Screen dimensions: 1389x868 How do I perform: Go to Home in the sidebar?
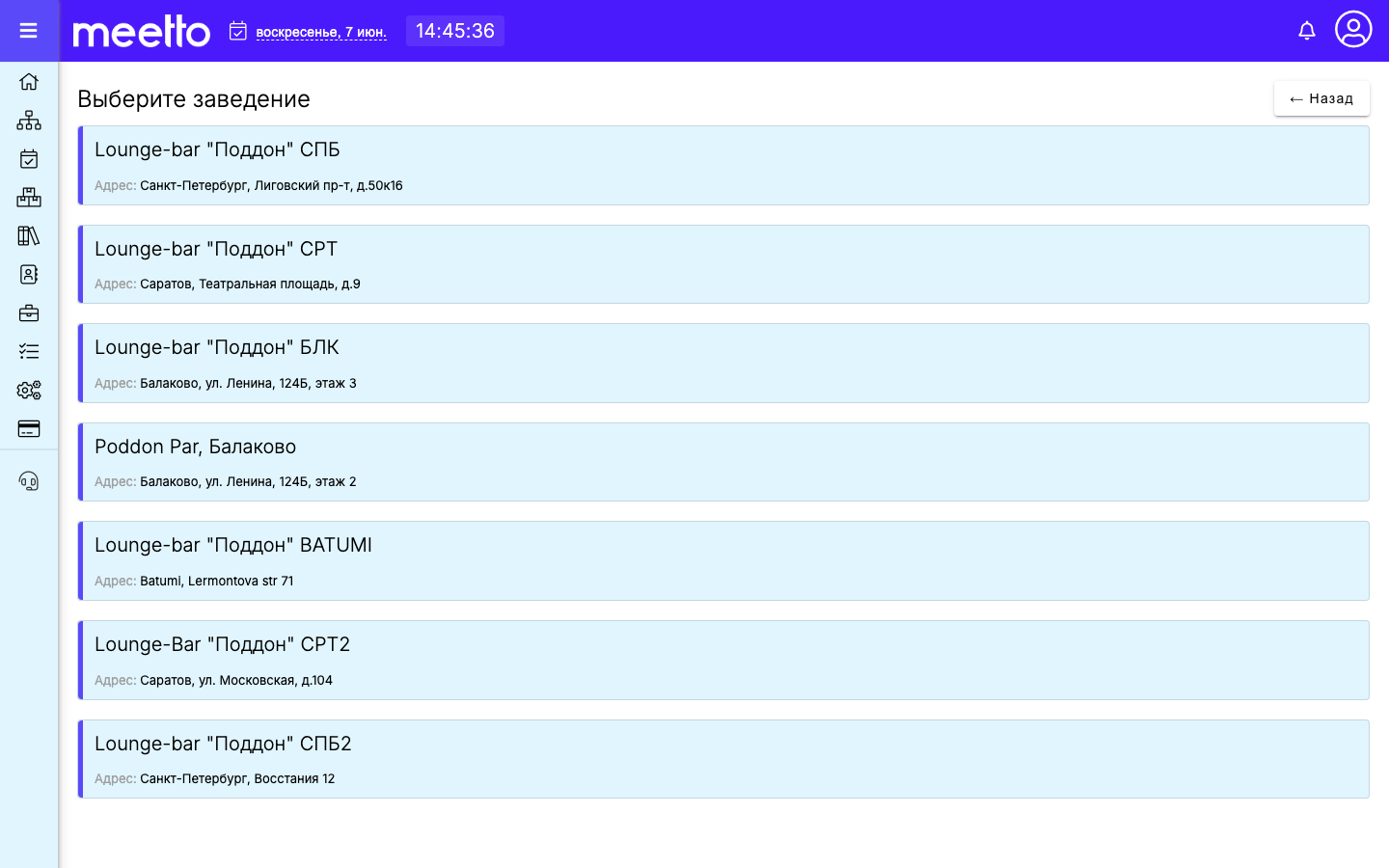(x=29, y=82)
